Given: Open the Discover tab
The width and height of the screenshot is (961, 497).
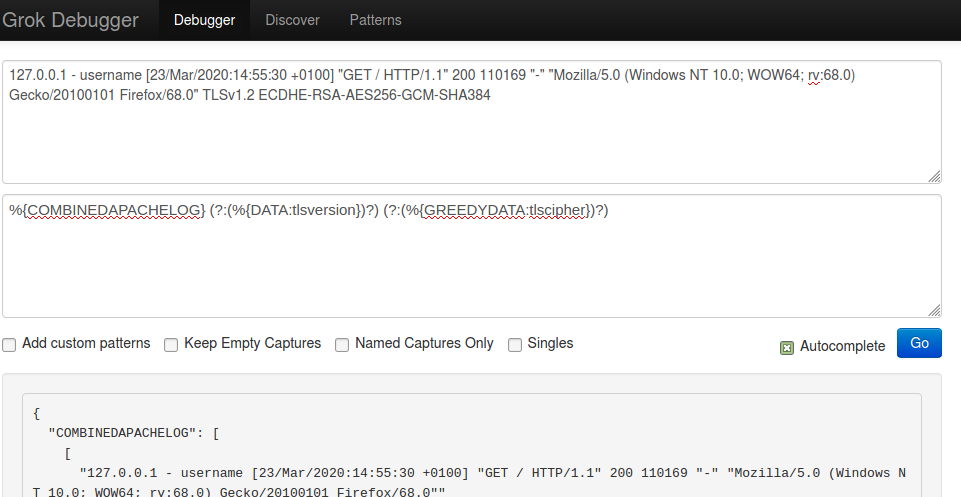Looking at the screenshot, I should [292, 20].
